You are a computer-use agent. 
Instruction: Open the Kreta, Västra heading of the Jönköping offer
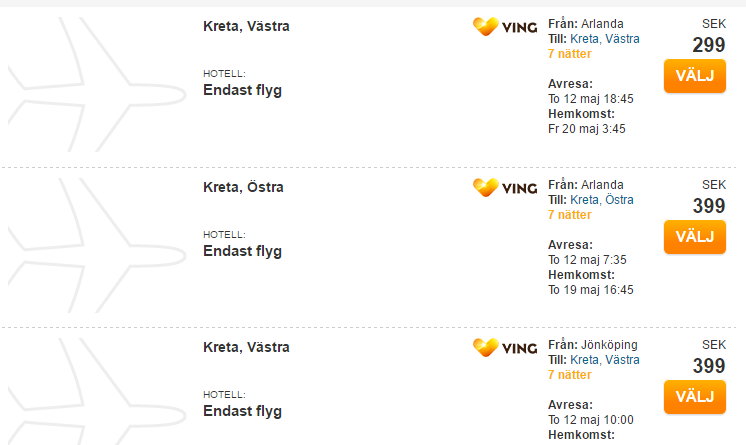click(x=246, y=347)
